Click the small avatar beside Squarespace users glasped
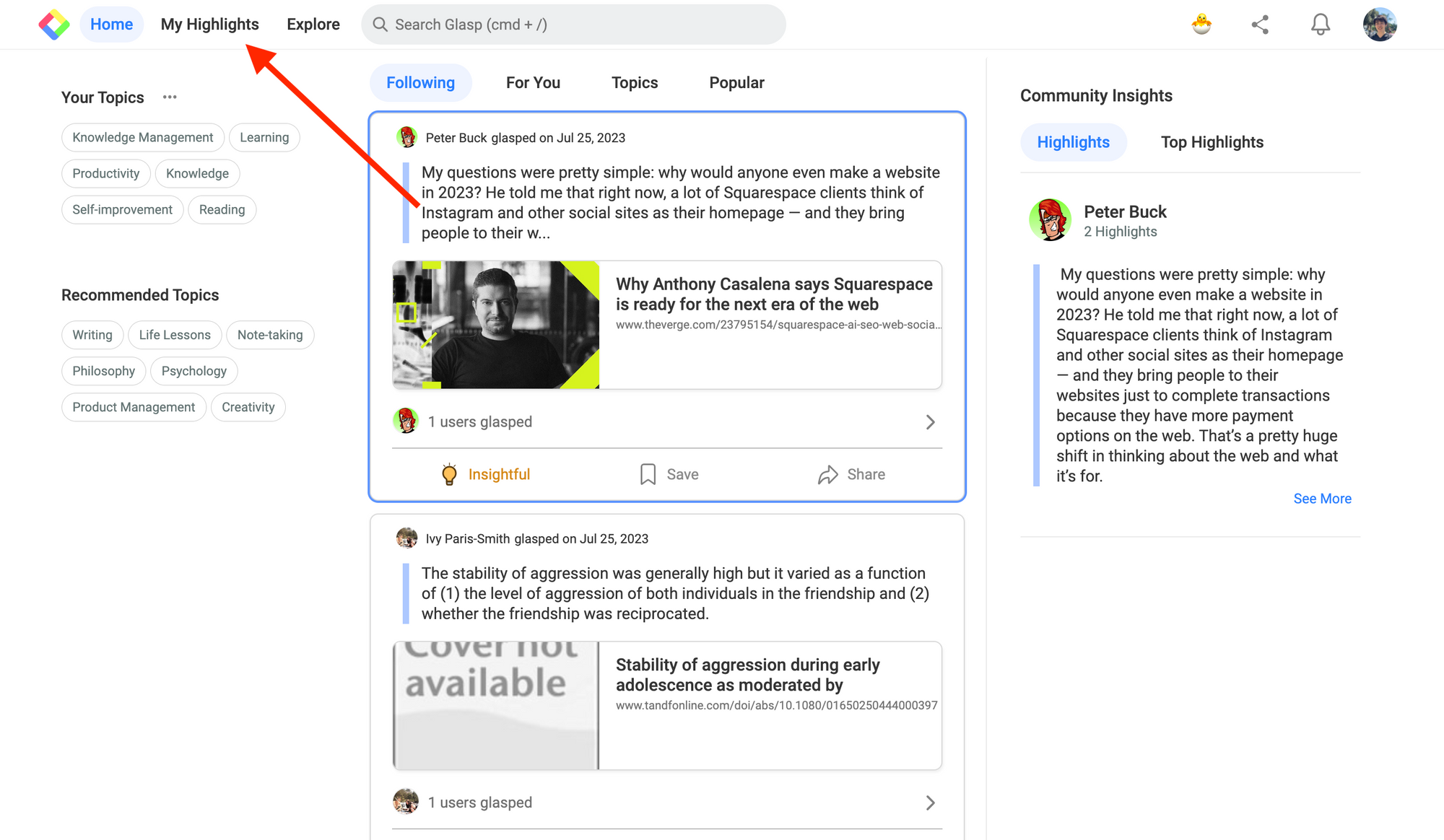 click(x=406, y=421)
